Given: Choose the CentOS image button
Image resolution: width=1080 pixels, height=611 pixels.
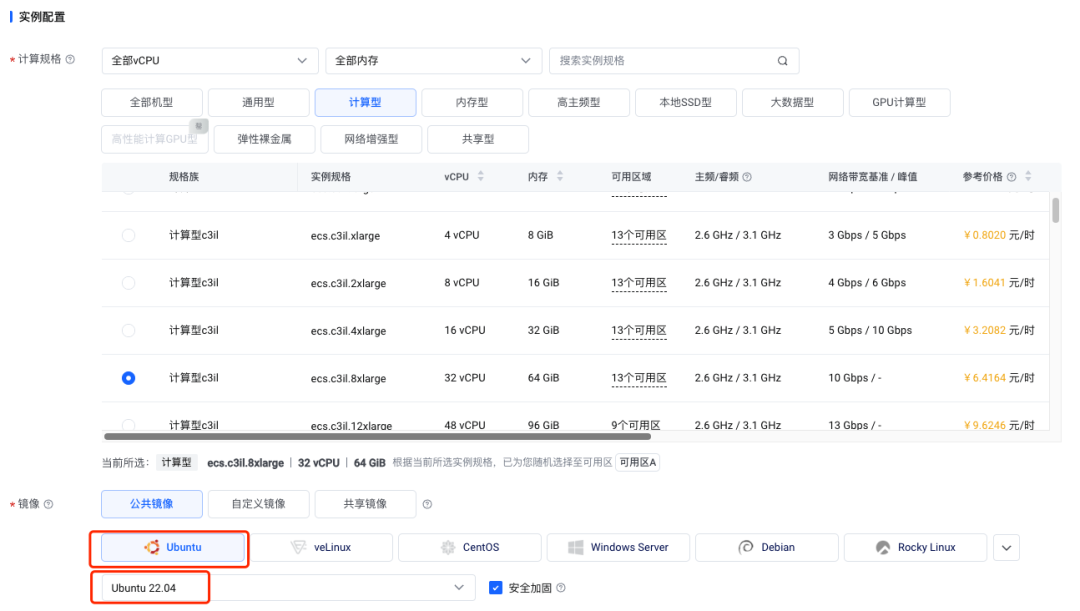Looking at the screenshot, I should (469, 547).
